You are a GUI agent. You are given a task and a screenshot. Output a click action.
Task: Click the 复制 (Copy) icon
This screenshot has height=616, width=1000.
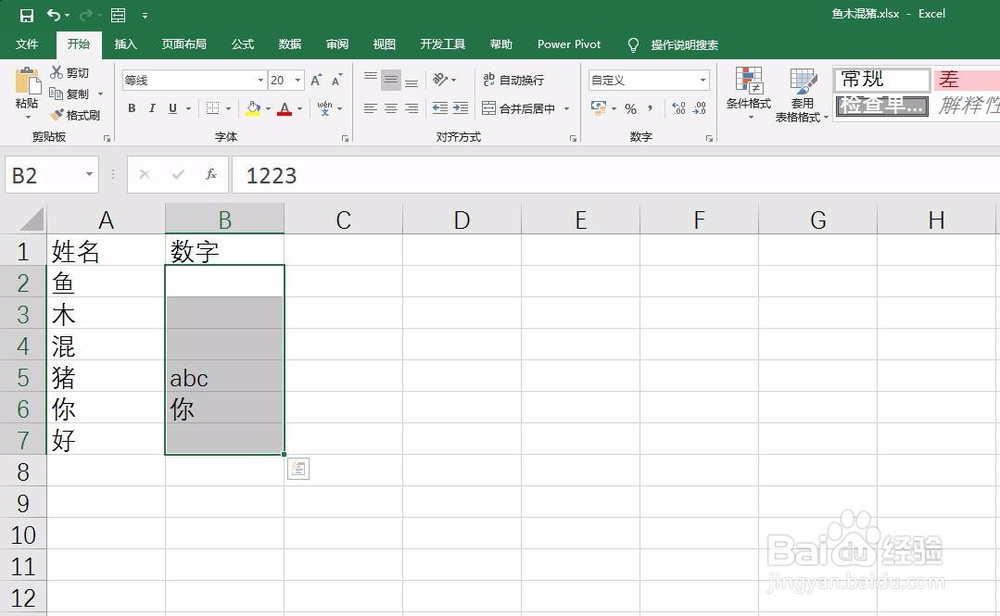pos(56,94)
